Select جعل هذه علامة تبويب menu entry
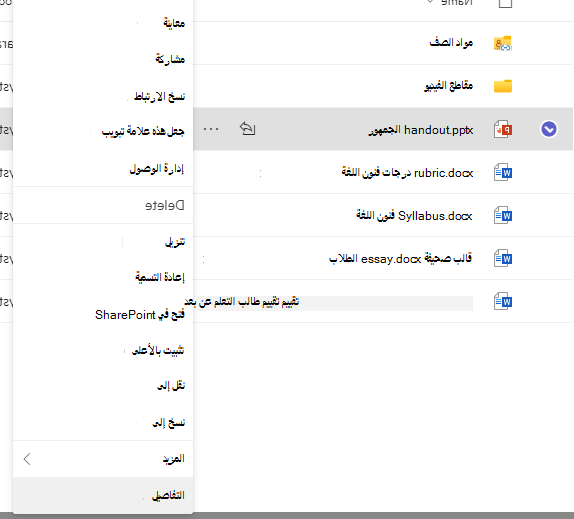The image size is (574, 519). point(103,131)
